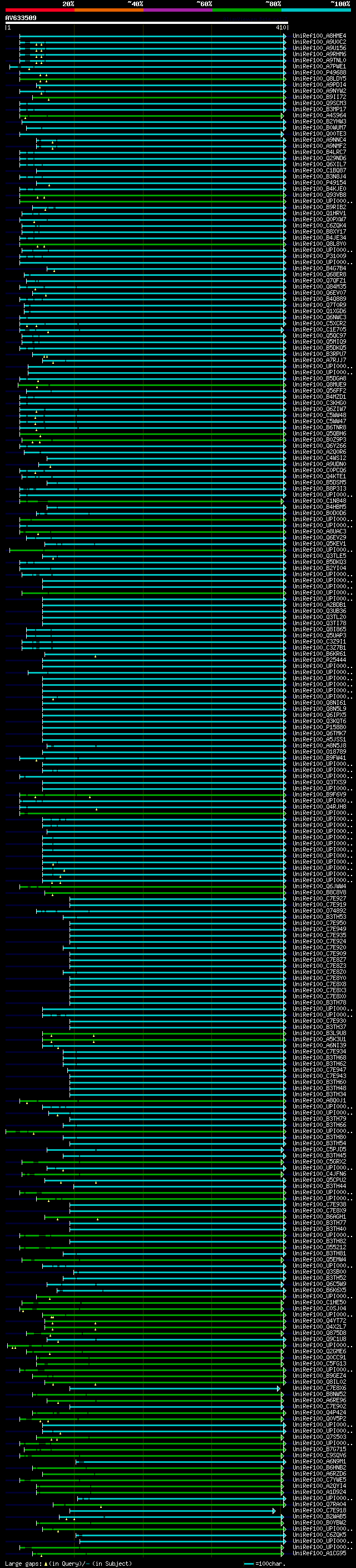The width and height of the screenshot is (356, 1568).
Task: Select the UniRef100_Q5MIQ9 hit label
Action: [319, 342]
